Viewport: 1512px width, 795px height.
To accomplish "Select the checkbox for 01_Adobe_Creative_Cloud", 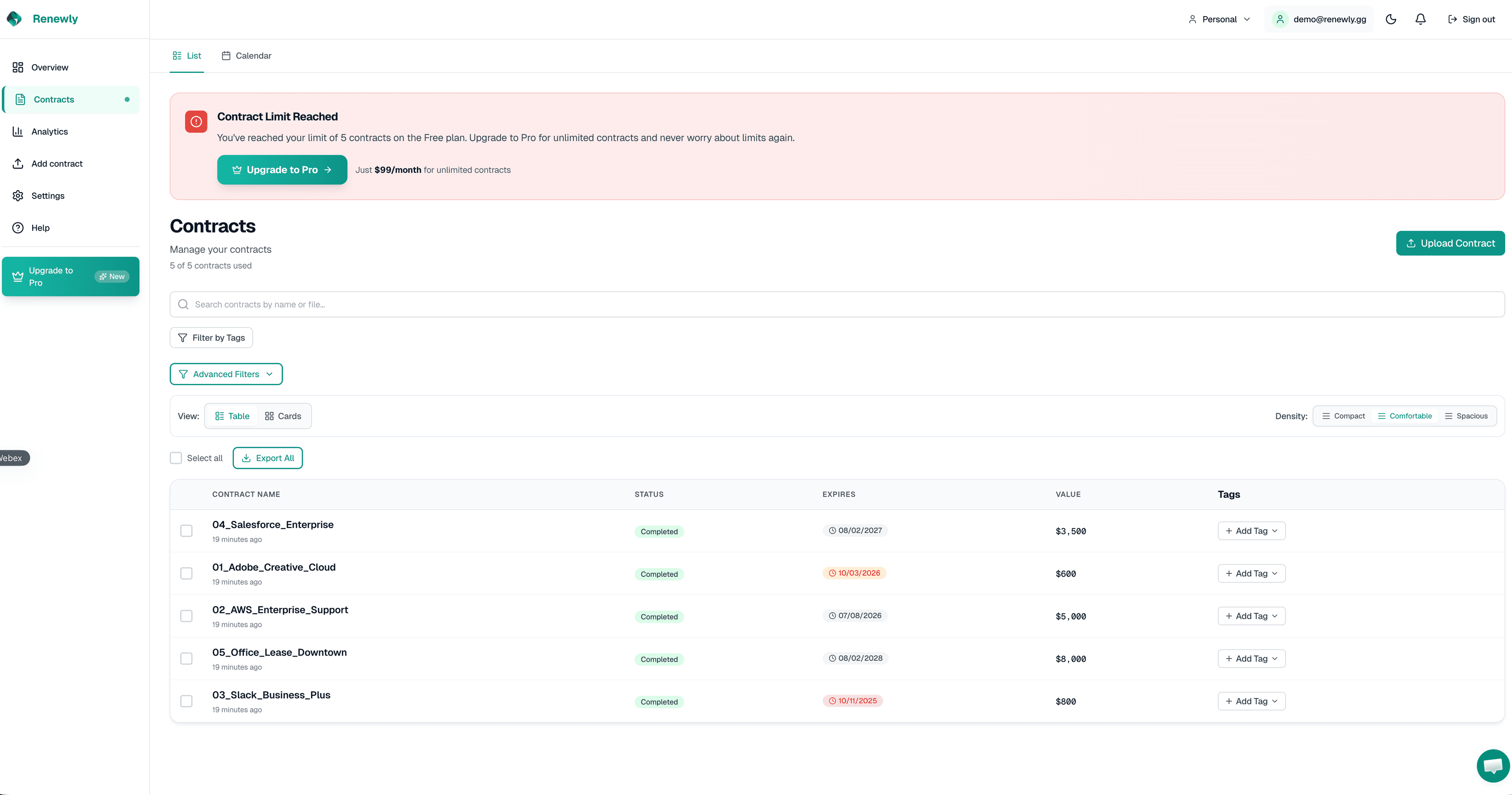I will pyautogui.click(x=187, y=574).
